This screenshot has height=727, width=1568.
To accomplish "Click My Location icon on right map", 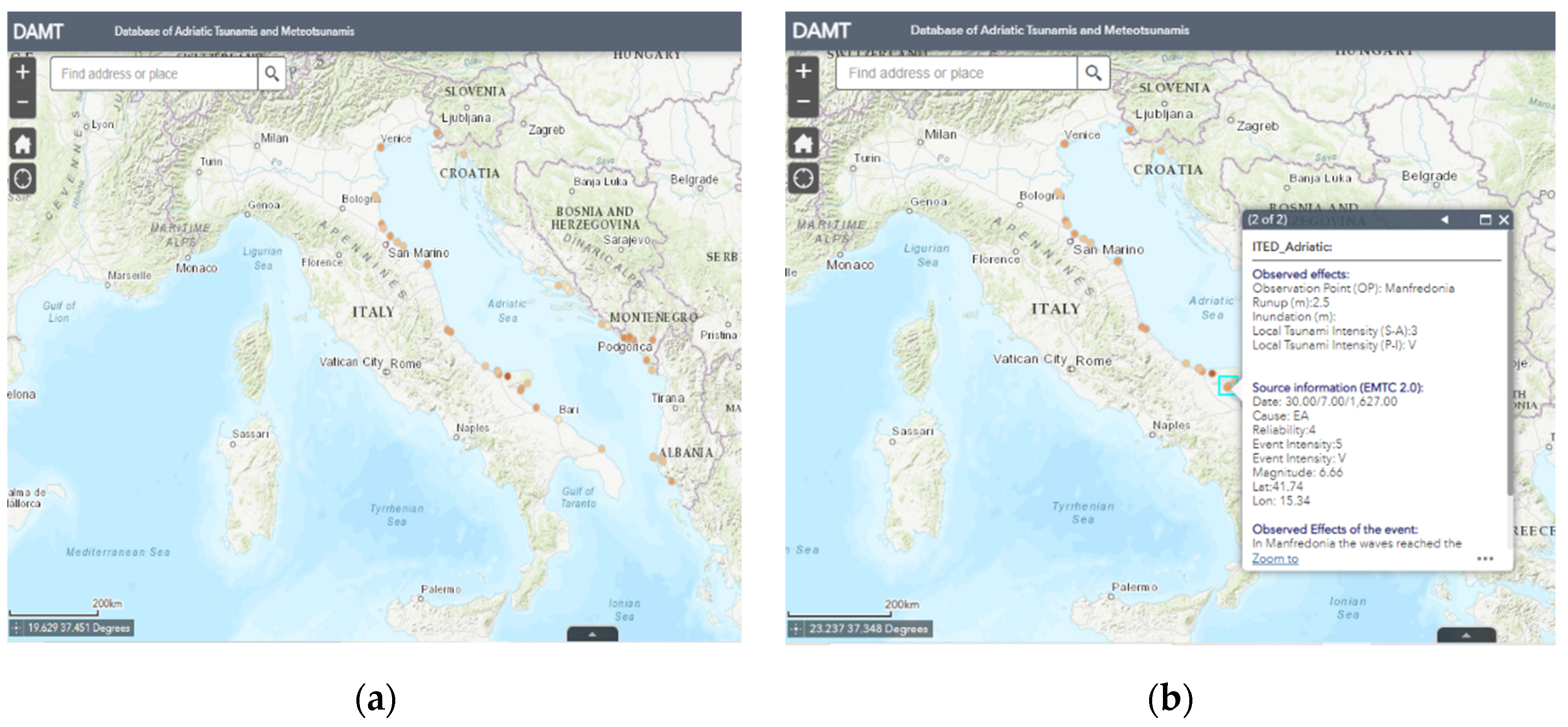I will tap(803, 178).
